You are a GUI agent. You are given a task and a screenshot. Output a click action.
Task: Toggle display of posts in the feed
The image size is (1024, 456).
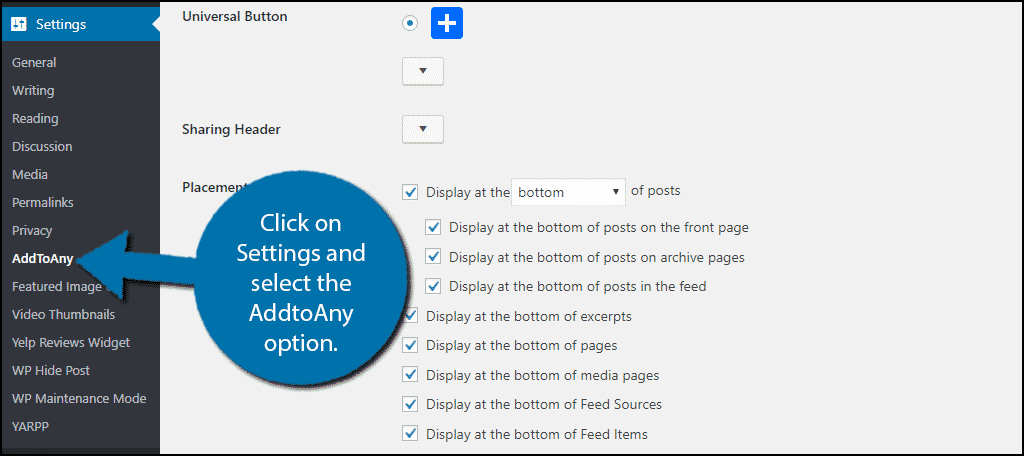click(433, 286)
